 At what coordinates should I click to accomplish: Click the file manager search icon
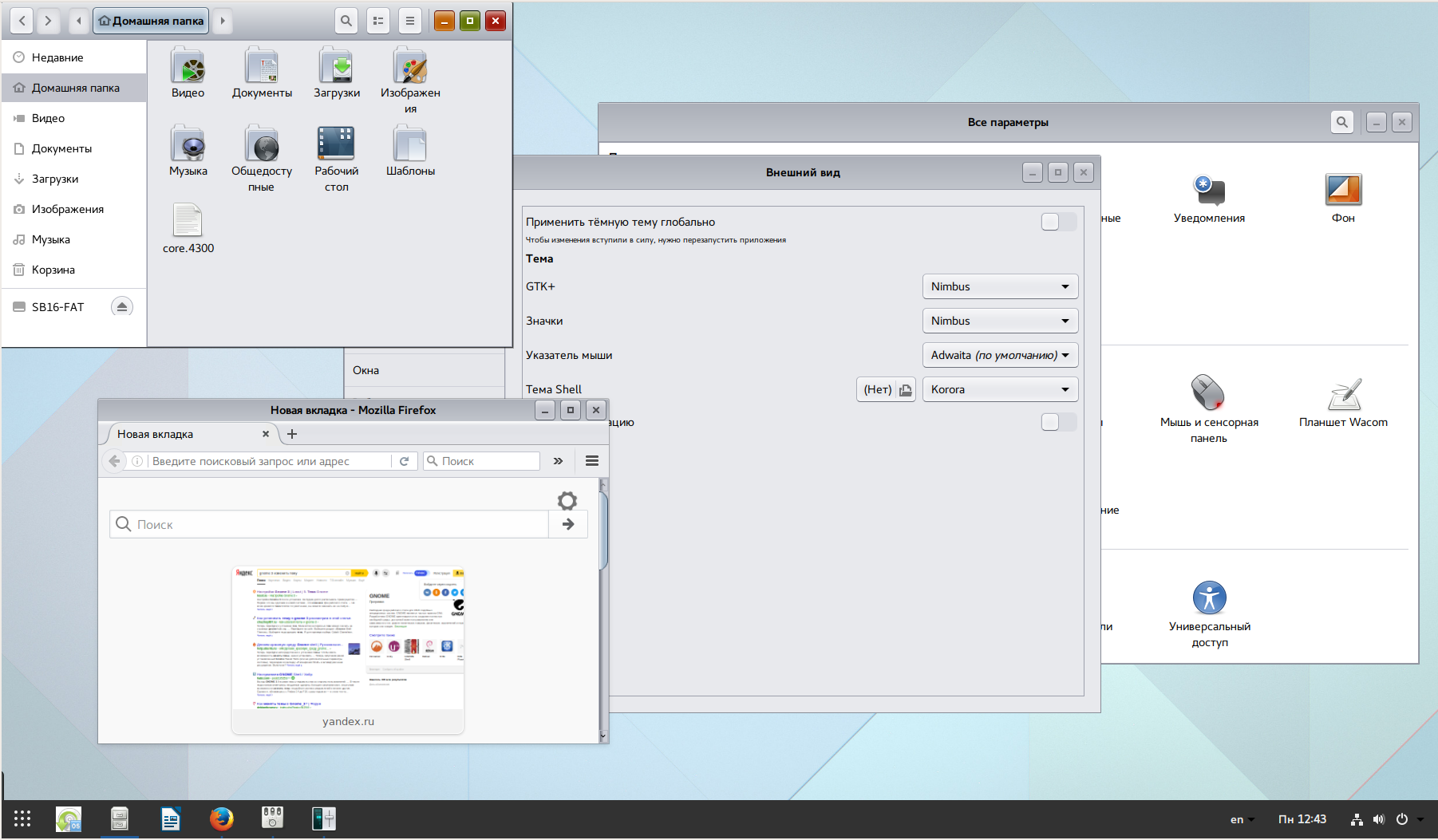coord(346,21)
